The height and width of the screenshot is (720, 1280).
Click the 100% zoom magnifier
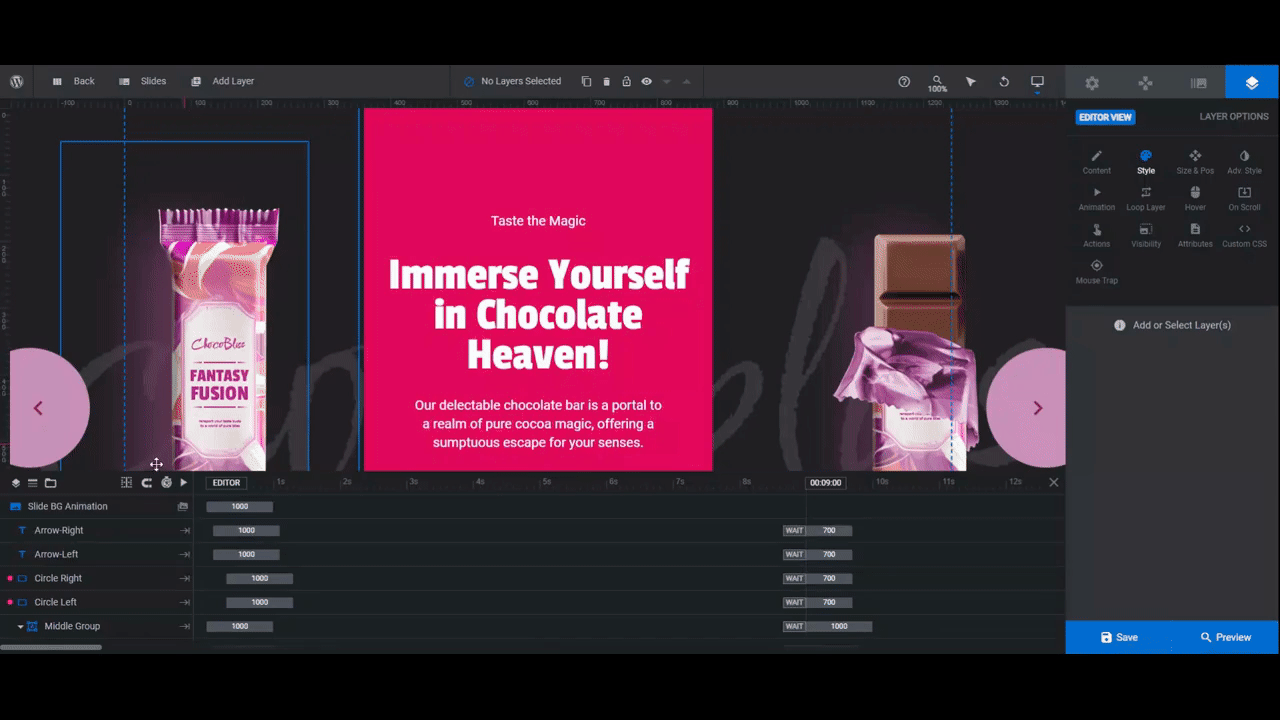click(937, 83)
